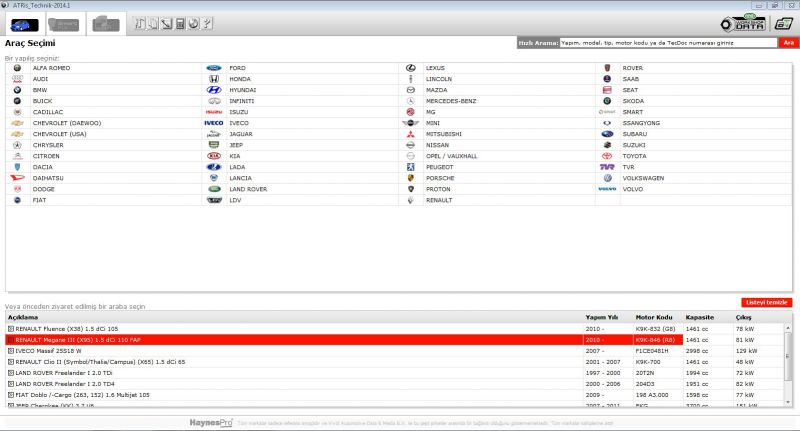The height and width of the screenshot is (431, 800).
Task: Open IVECO Massif 25S18 W entry
Action: click(396, 351)
